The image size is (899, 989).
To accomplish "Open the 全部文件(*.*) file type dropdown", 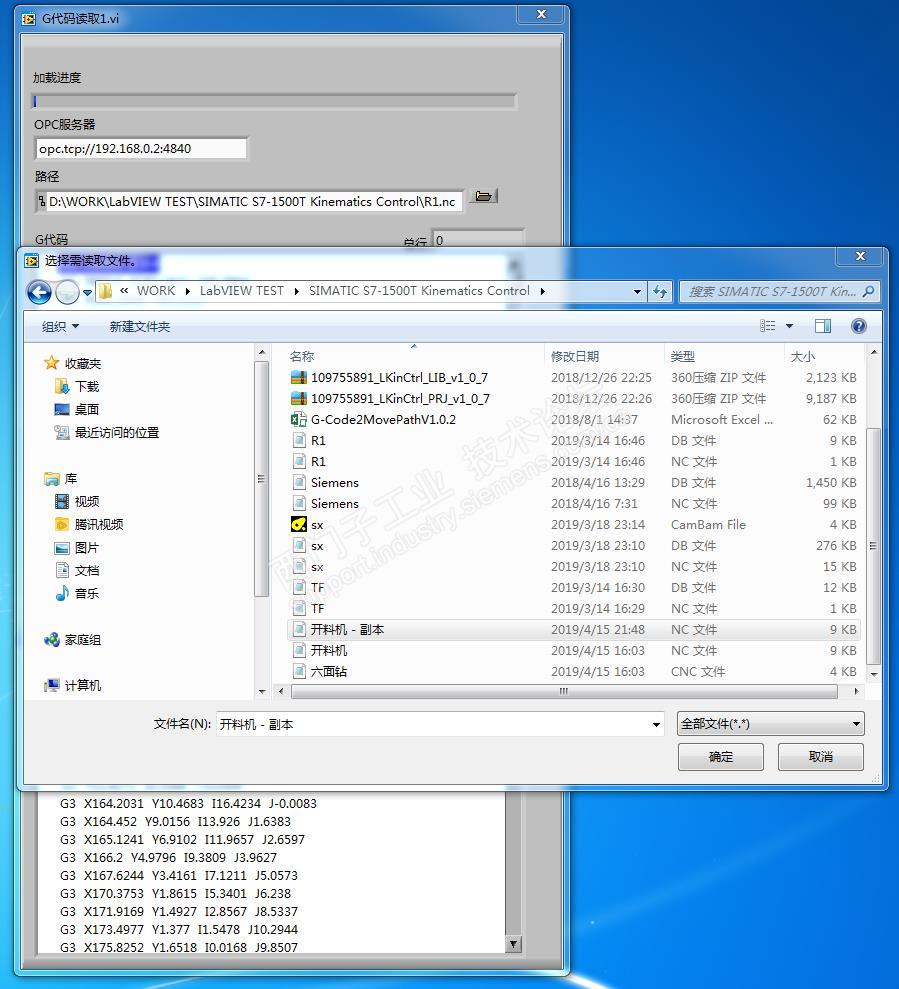I will pos(770,724).
